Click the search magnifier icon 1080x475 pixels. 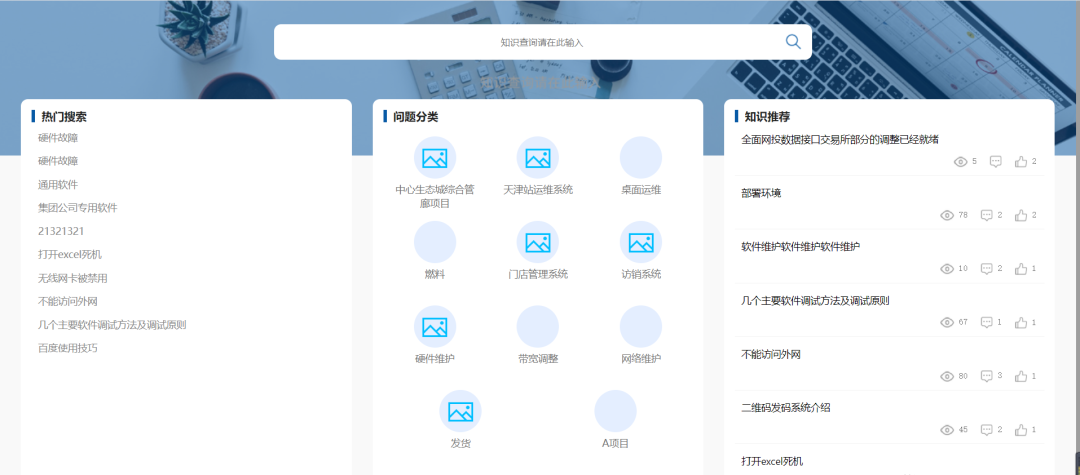coord(793,41)
